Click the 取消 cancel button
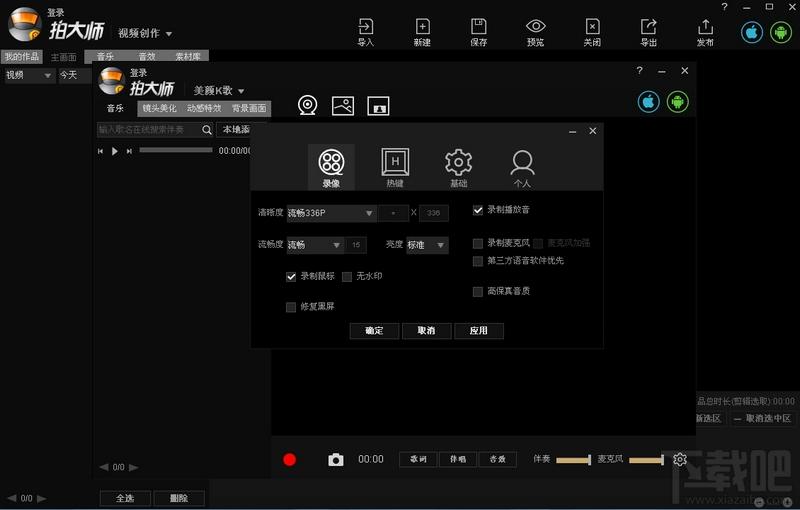 pyautogui.click(x=426, y=330)
